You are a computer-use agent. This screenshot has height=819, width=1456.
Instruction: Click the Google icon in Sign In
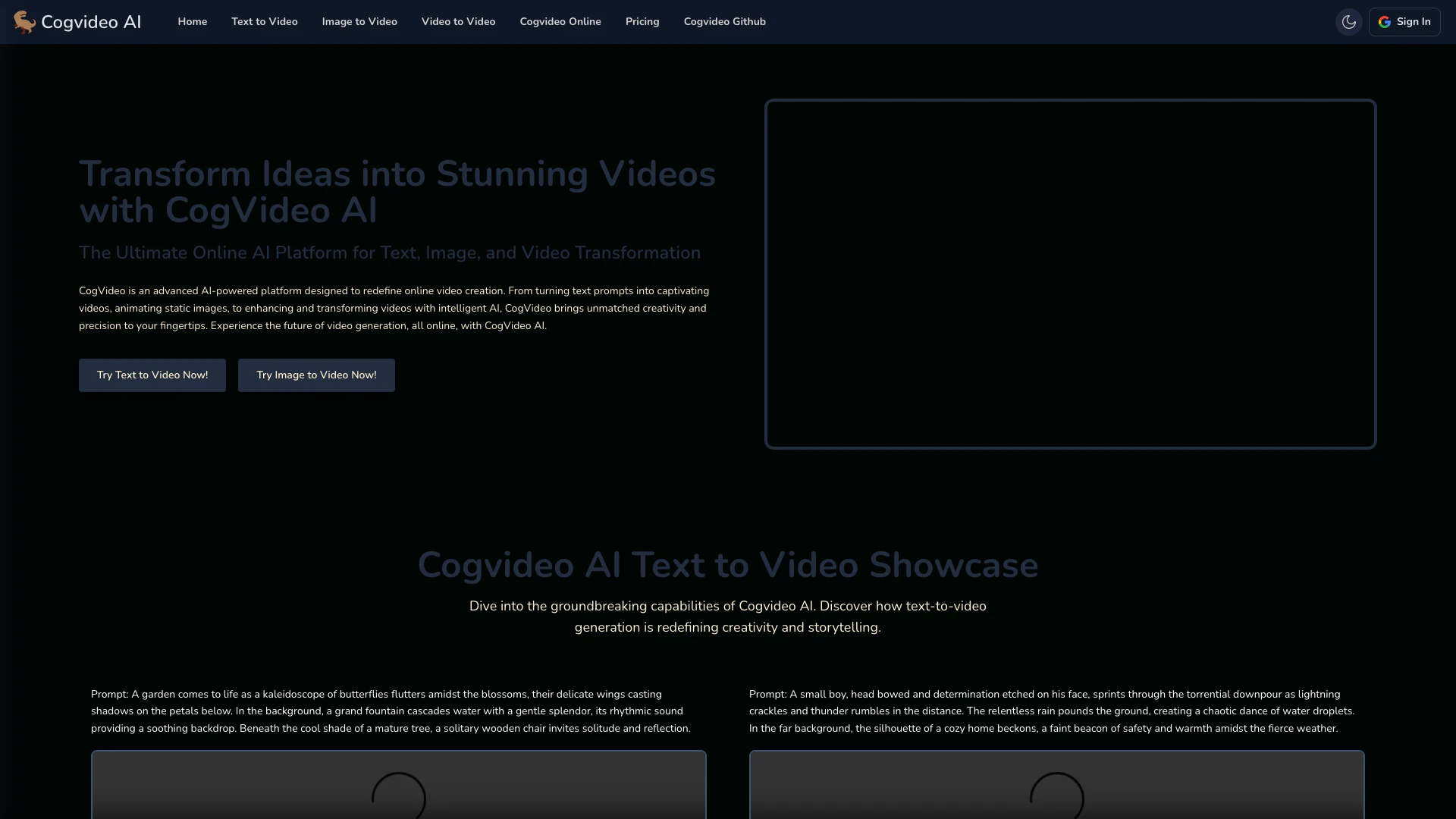click(x=1385, y=22)
